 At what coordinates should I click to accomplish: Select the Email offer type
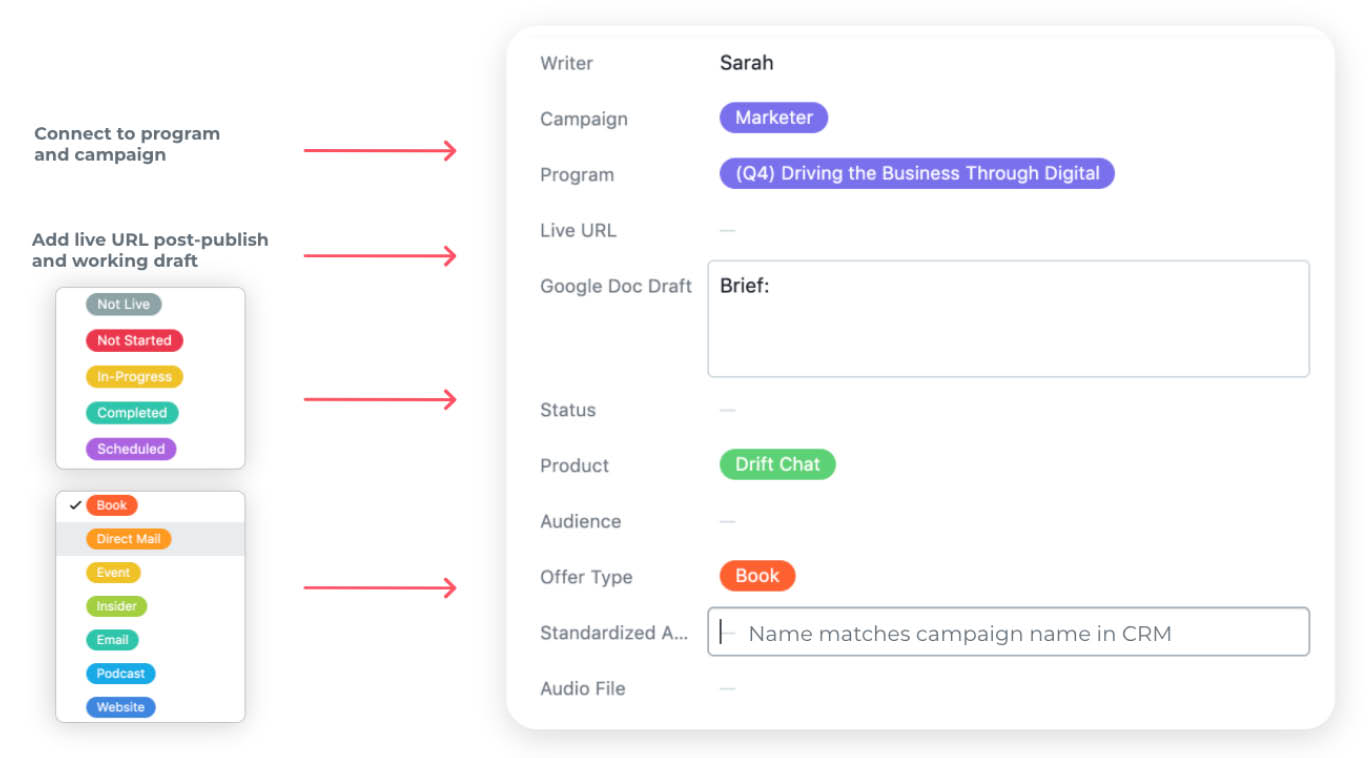click(112, 640)
